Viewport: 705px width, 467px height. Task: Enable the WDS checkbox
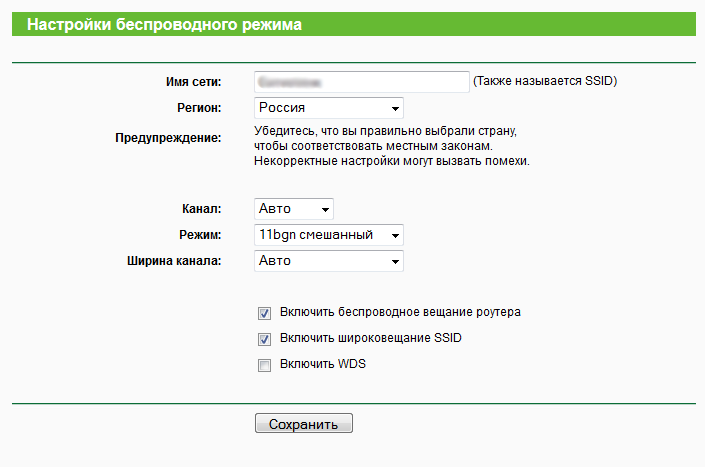point(265,365)
